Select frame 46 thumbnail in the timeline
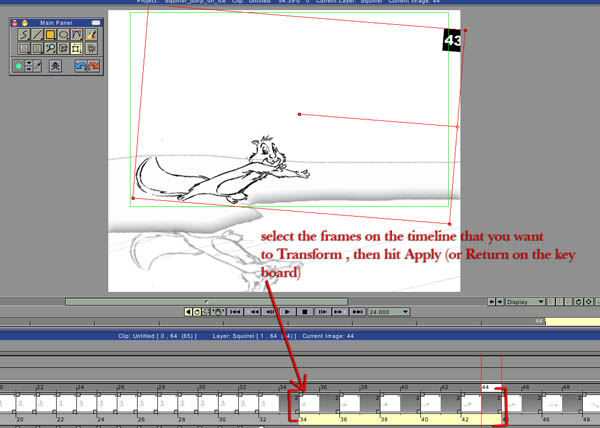 (x=552, y=404)
